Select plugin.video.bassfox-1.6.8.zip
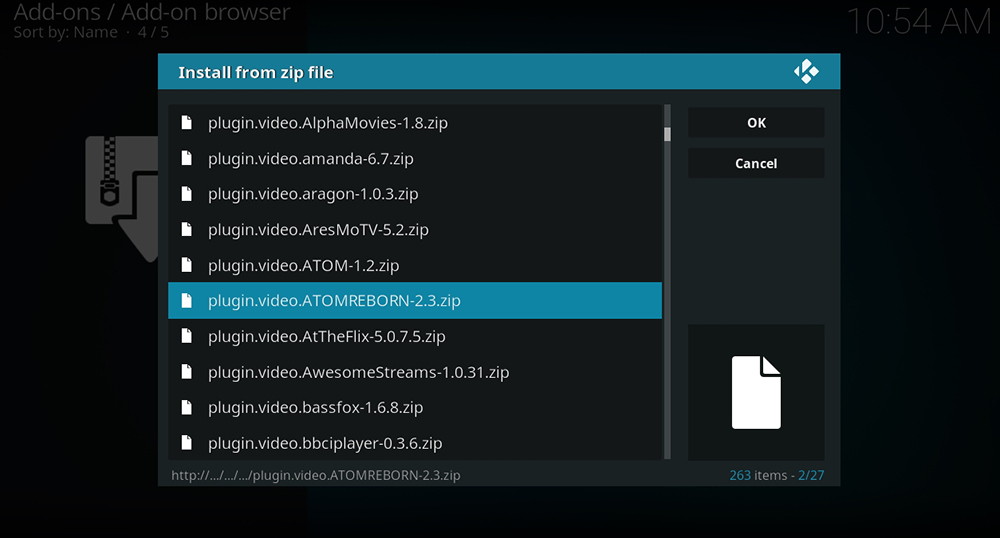This screenshot has width=1000, height=538. coord(415,407)
